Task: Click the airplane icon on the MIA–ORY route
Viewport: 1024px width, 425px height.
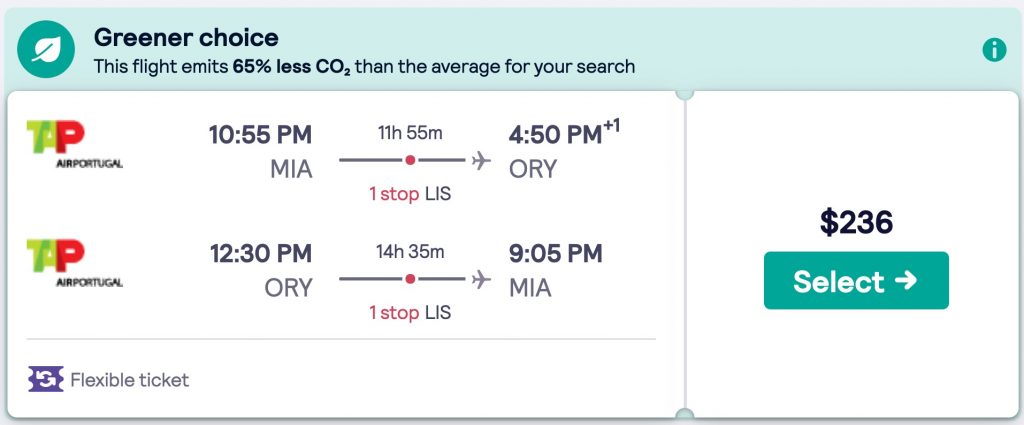Action: (x=481, y=160)
